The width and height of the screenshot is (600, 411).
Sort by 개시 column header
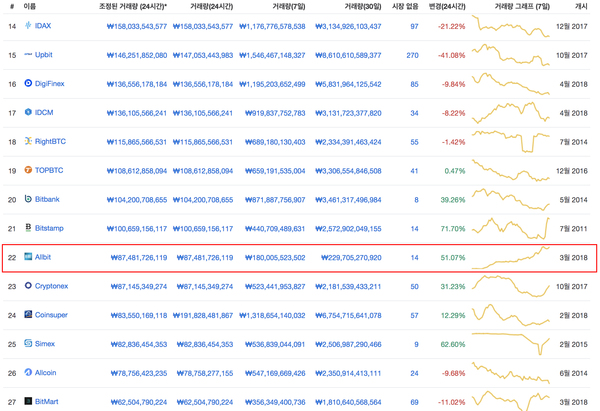point(581,6)
